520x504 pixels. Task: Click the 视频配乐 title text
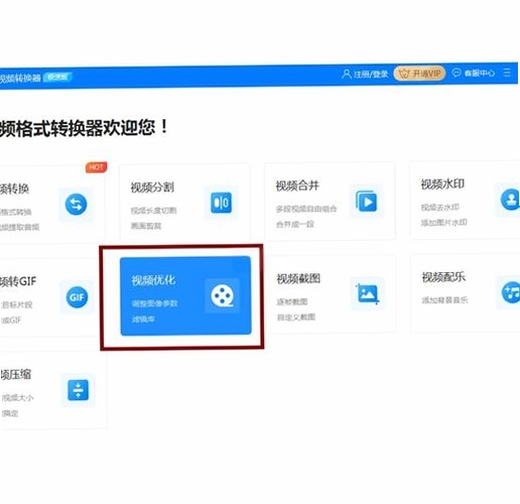pos(444,277)
